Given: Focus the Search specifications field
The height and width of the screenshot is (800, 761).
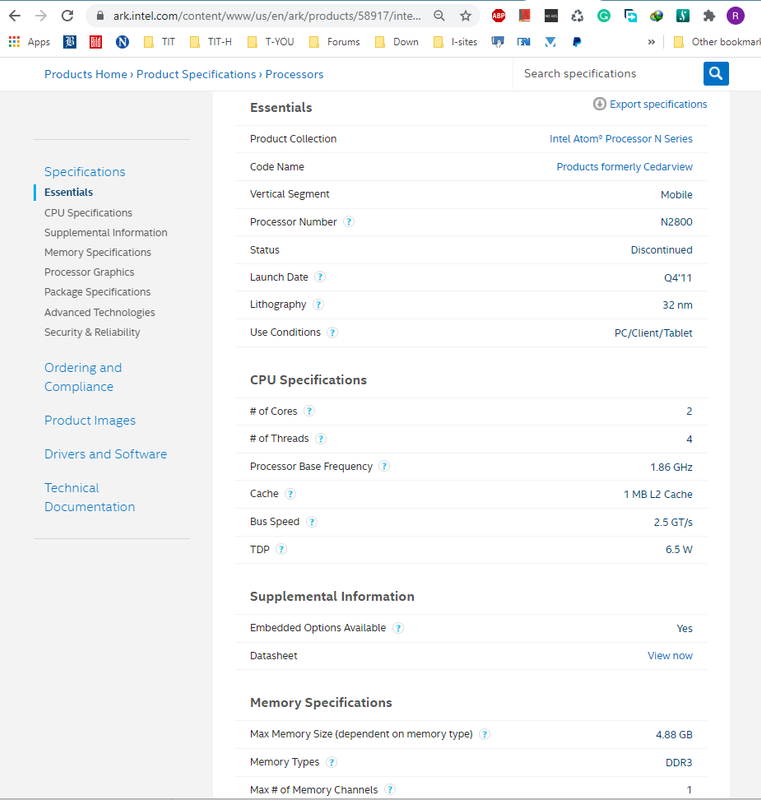Looking at the screenshot, I should 608,74.
